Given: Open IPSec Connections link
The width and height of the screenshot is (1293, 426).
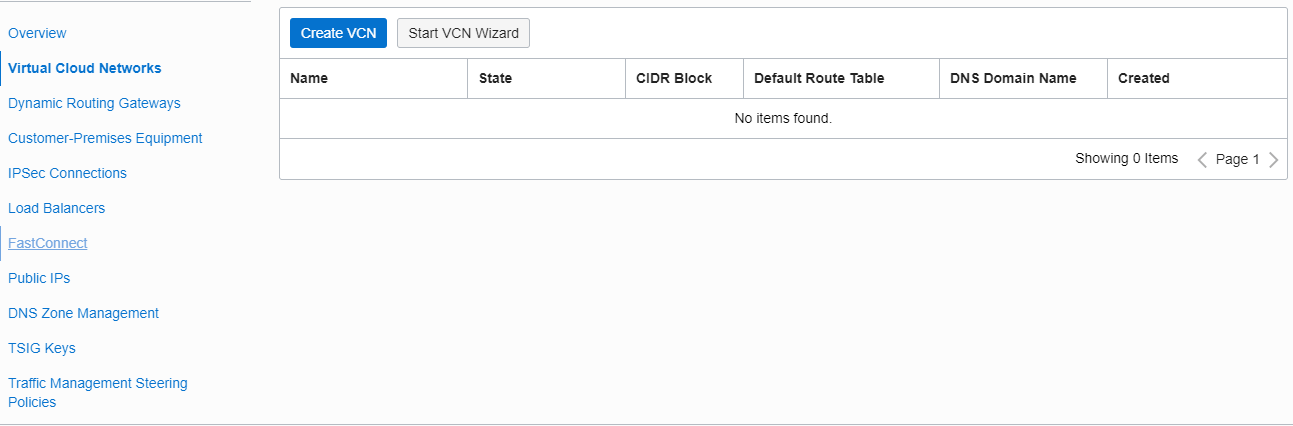Looking at the screenshot, I should pos(67,173).
